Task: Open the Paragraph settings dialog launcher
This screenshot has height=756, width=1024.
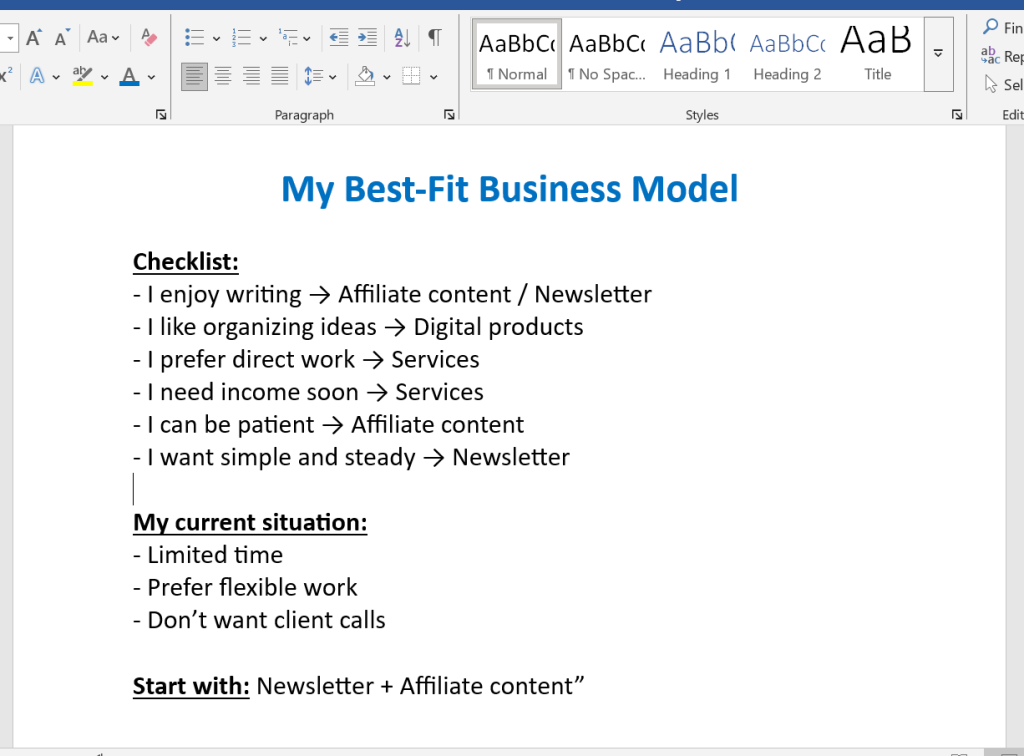Action: point(448,114)
